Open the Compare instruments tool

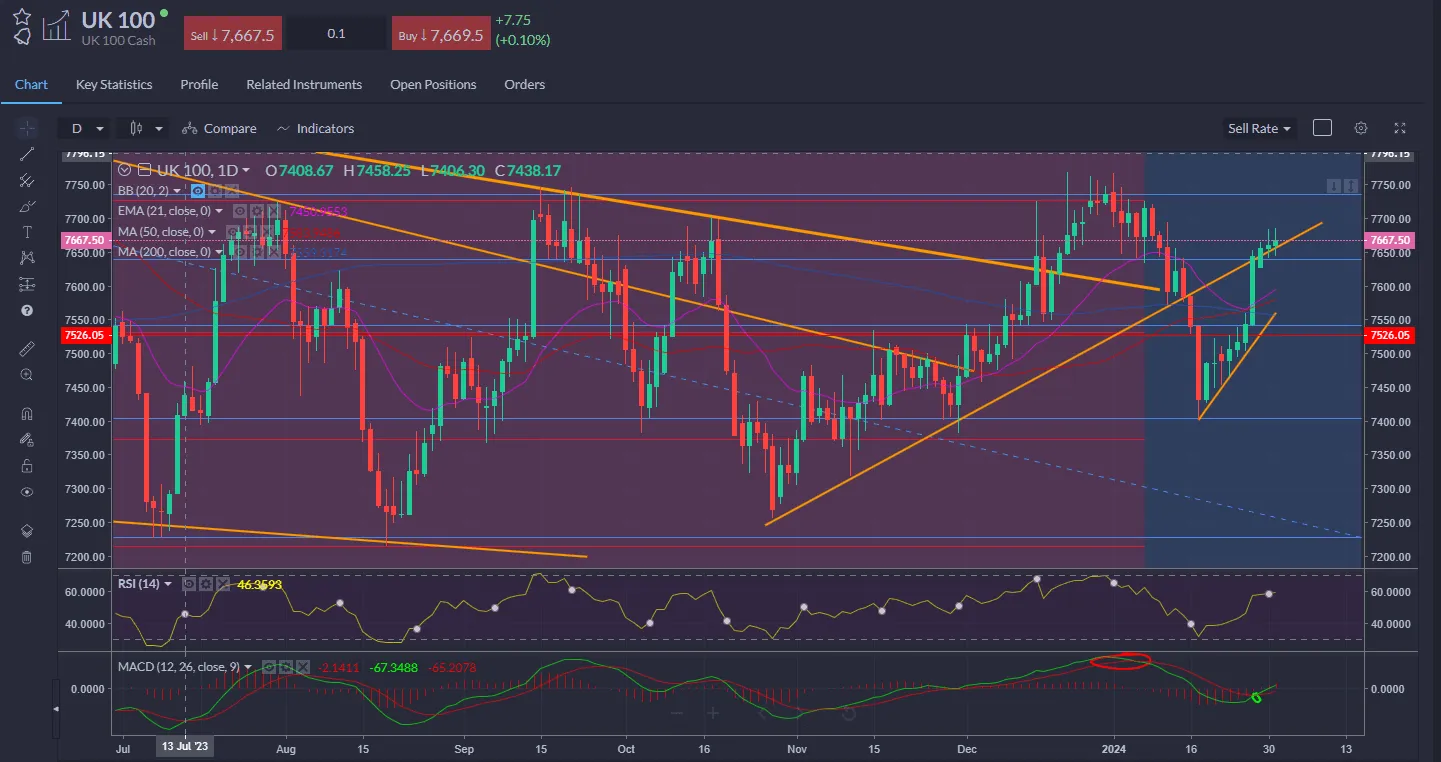tap(219, 128)
